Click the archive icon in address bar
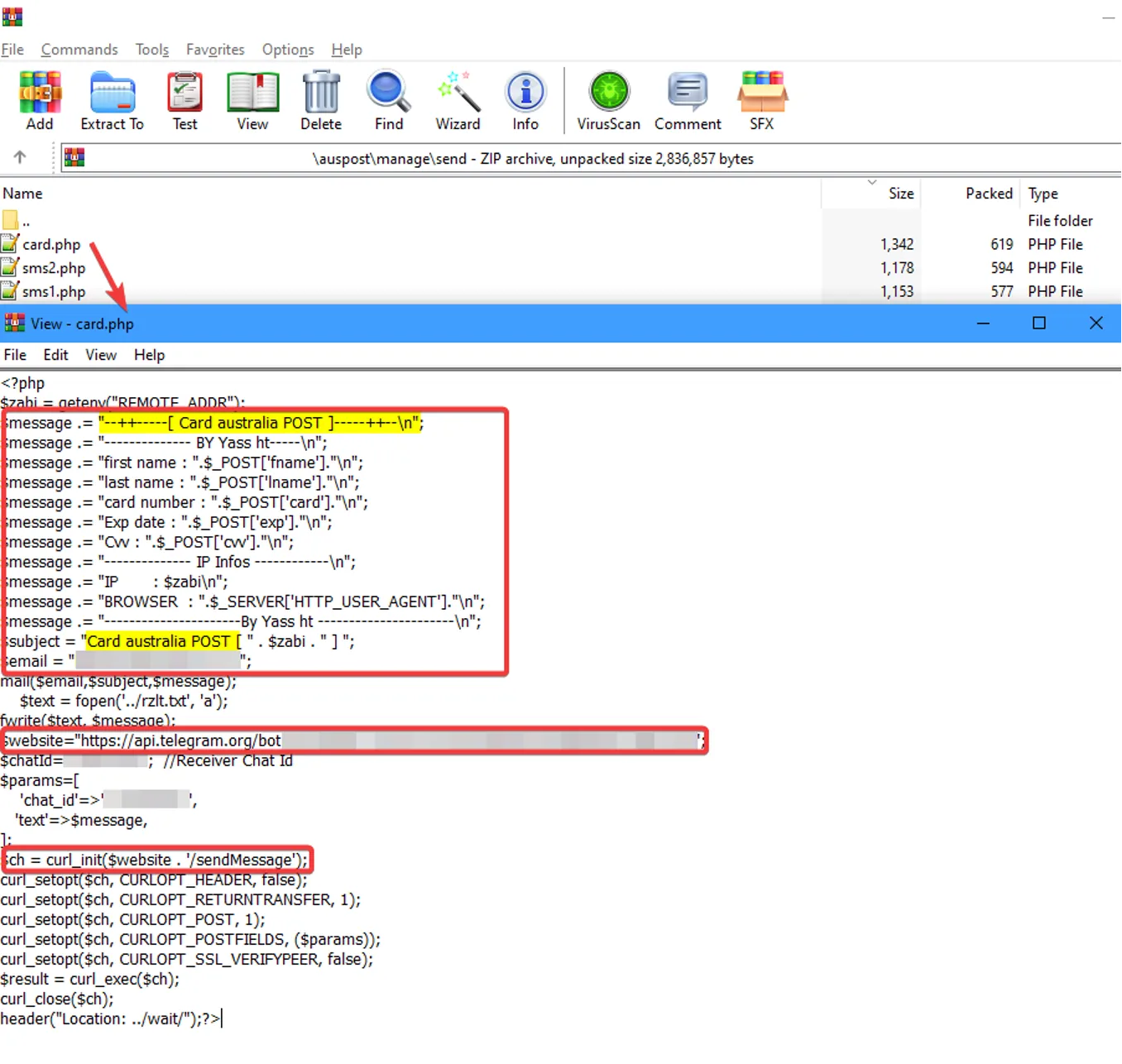 tap(74, 157)
